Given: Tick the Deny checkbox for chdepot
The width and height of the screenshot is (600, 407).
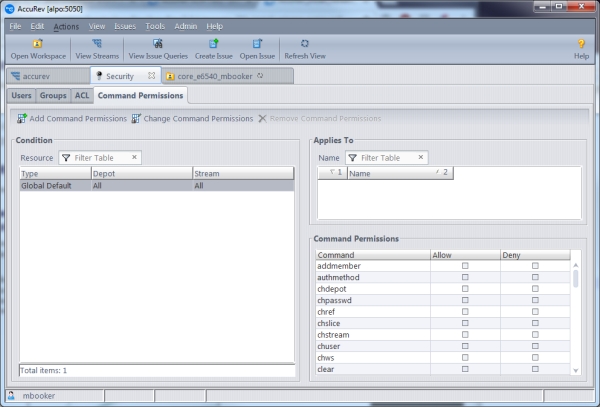Looking at the screenshot, I should pos(535,288).
